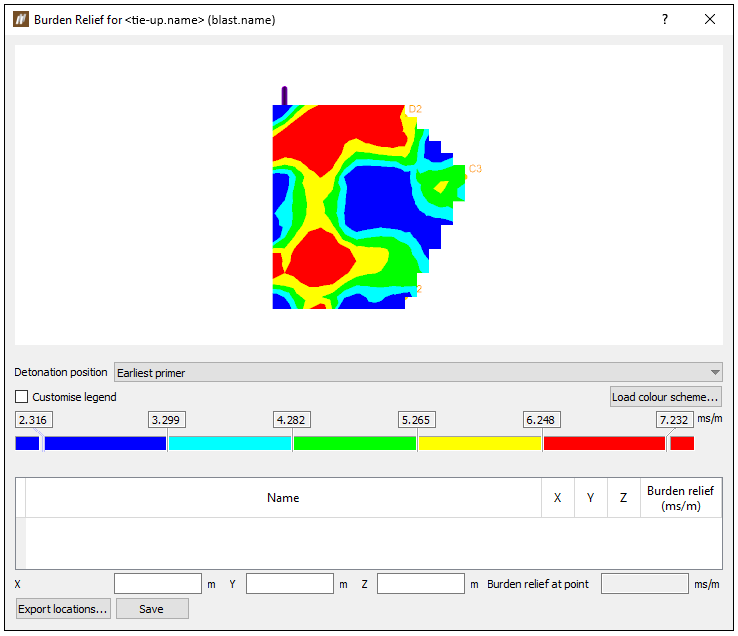Screen dimensions: 738x636
Task: Select the green colour band in legend
Action: 355,443
